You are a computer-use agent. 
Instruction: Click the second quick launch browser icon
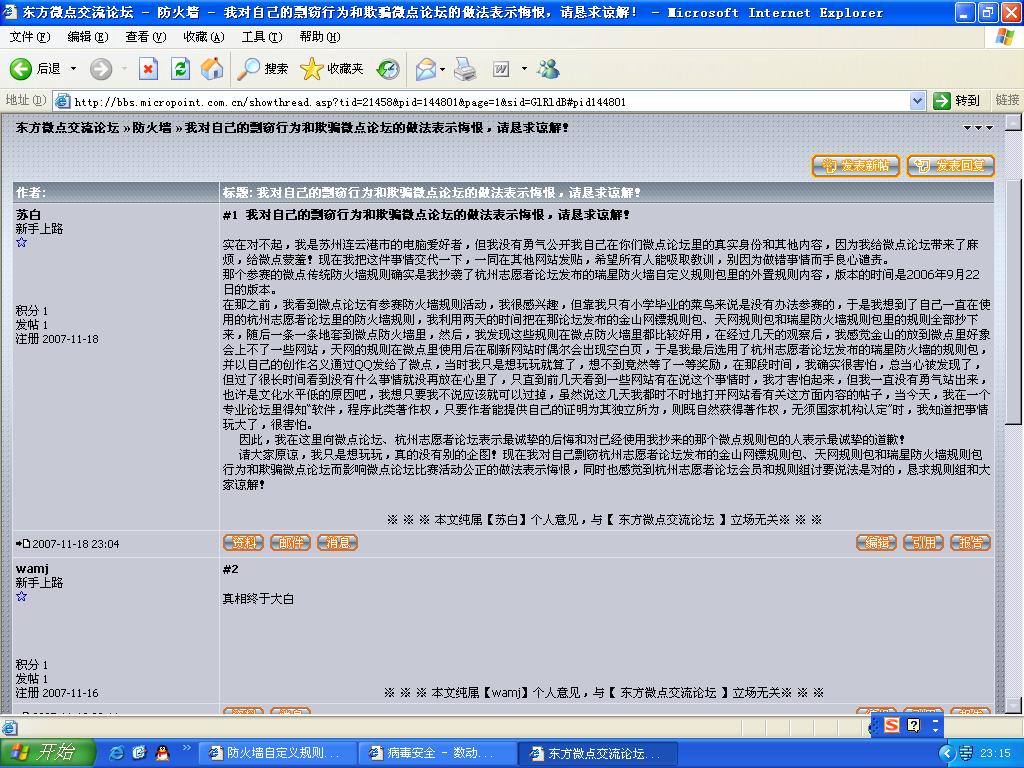point(139,753)
